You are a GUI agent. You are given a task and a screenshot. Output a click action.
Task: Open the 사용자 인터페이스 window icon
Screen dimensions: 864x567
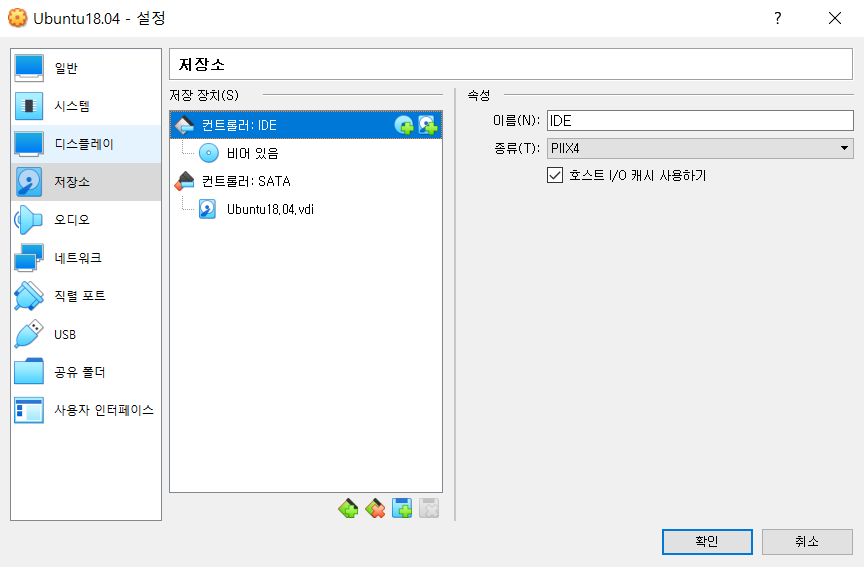pyautogui.click(x=29, y=410)
